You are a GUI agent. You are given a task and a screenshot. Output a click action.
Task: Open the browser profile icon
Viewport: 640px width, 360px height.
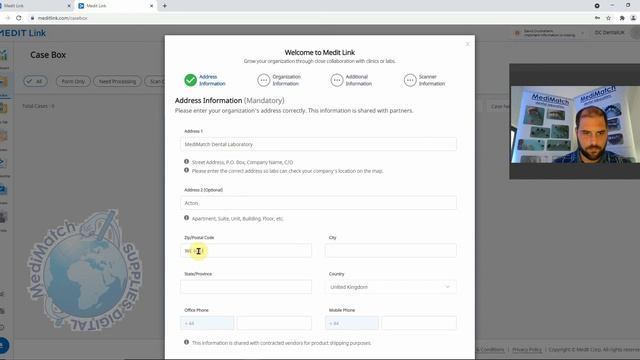633,18
